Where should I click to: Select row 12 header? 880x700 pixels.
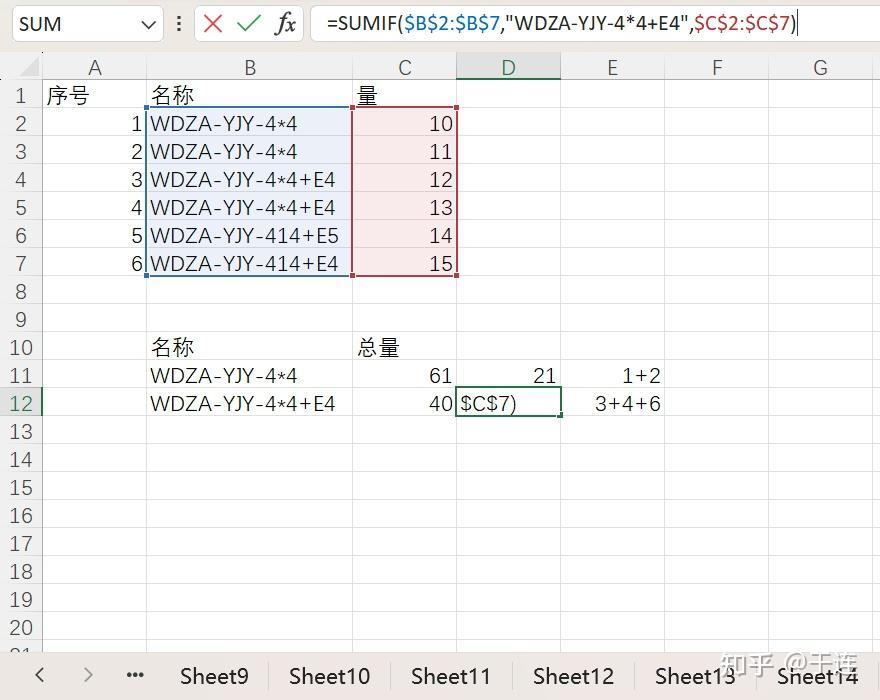coord(21,402)
